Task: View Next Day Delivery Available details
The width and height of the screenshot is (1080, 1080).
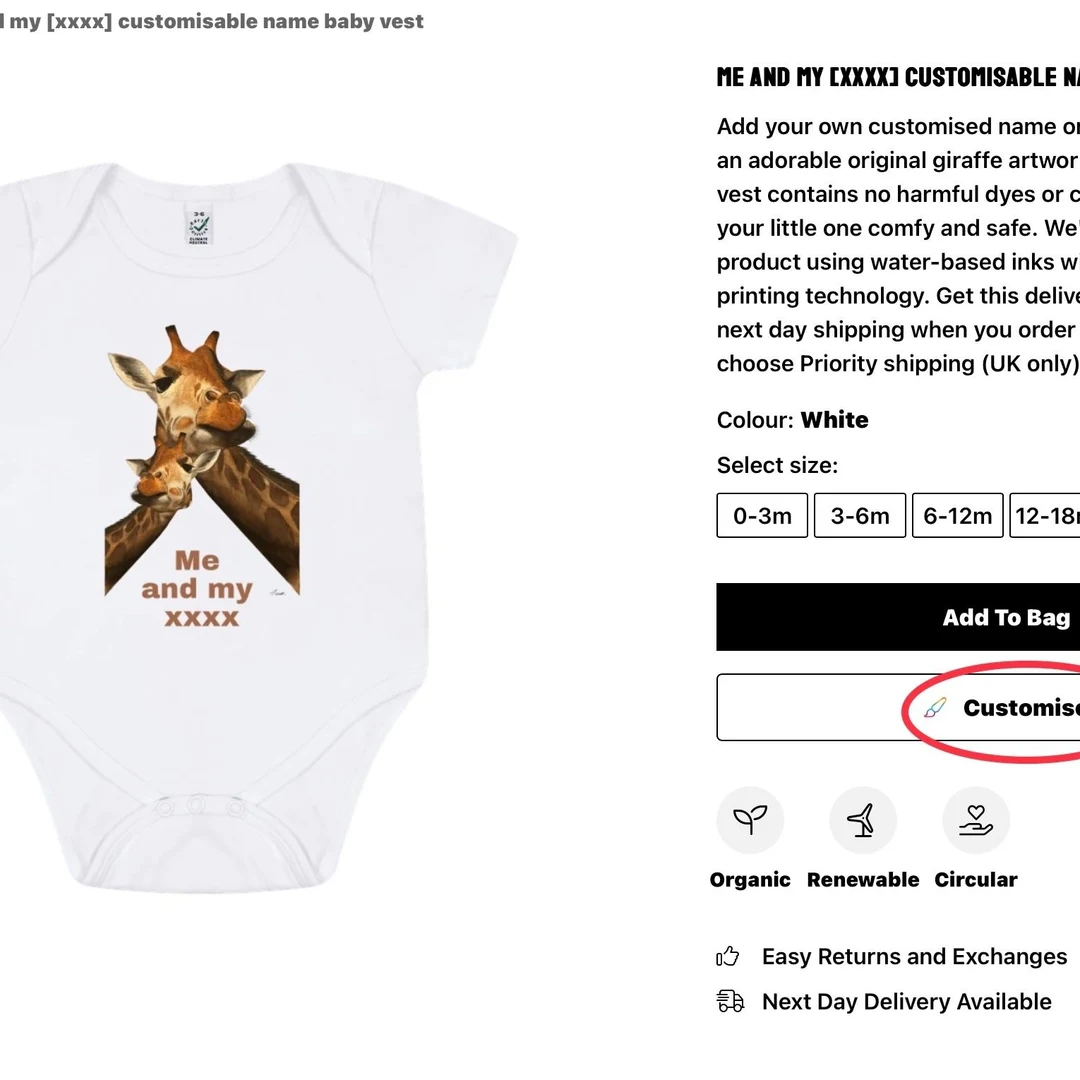Action: click(x=906, y=1001)
